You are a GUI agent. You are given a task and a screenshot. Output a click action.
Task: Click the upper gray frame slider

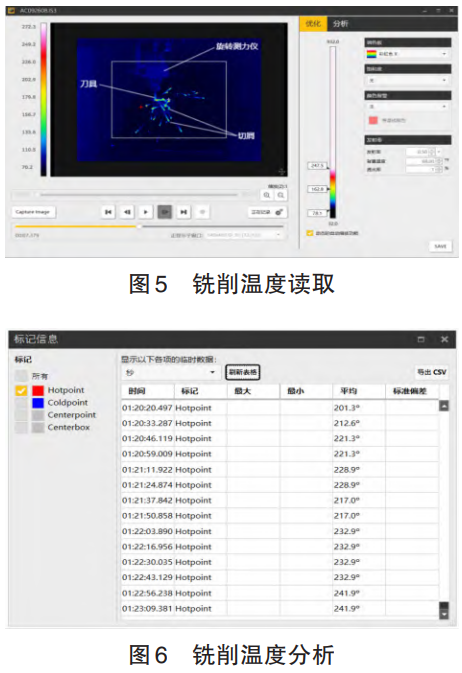[x=137, y=194]
